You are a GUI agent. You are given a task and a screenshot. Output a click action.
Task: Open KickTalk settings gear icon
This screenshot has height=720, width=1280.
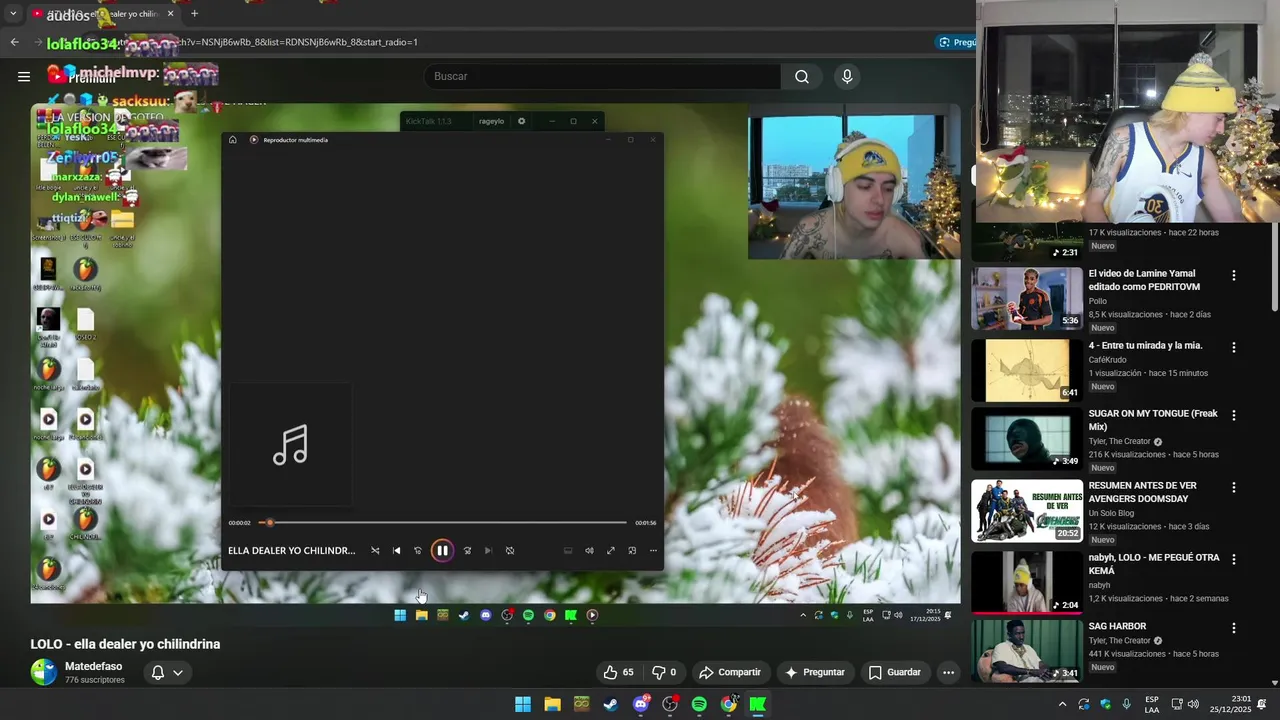[521, 121]
